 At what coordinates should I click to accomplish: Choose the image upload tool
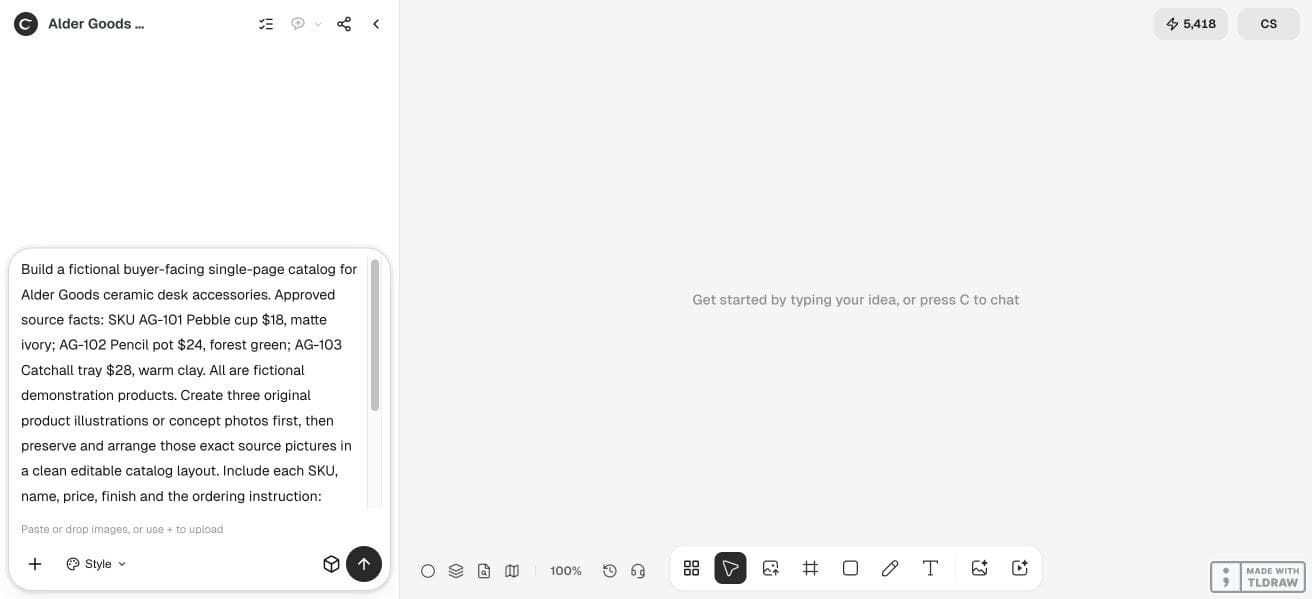[x=770, y=568]
